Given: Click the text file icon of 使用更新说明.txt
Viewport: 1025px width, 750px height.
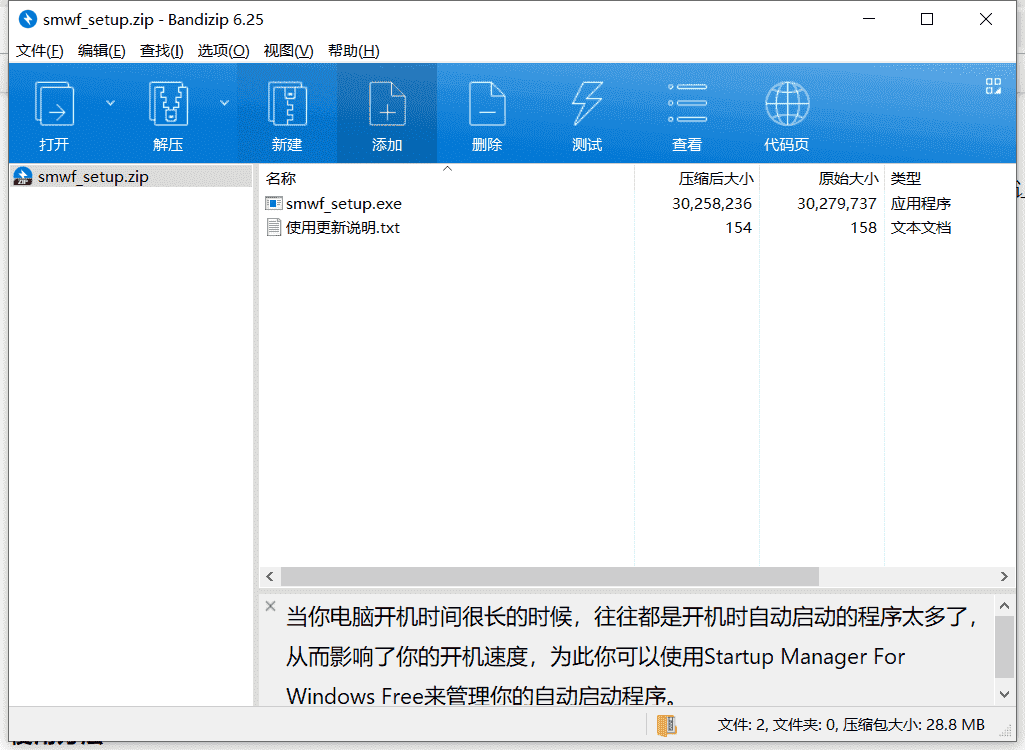Looking at the screenshot, I should tap(273, 228).
